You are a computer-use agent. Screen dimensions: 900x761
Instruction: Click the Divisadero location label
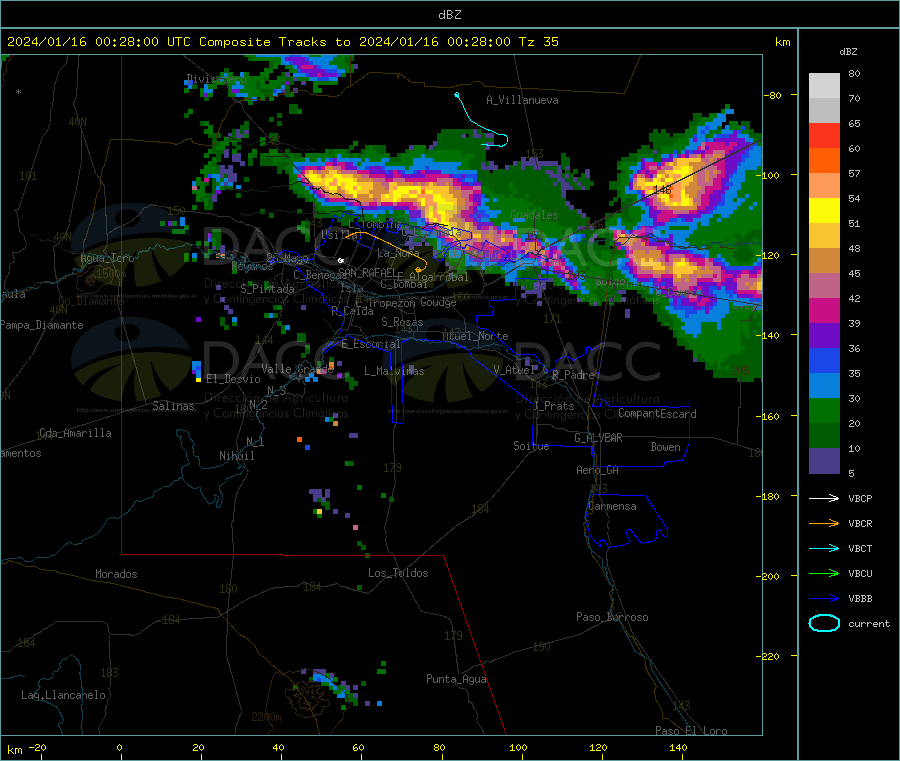[x=217, y=79]
